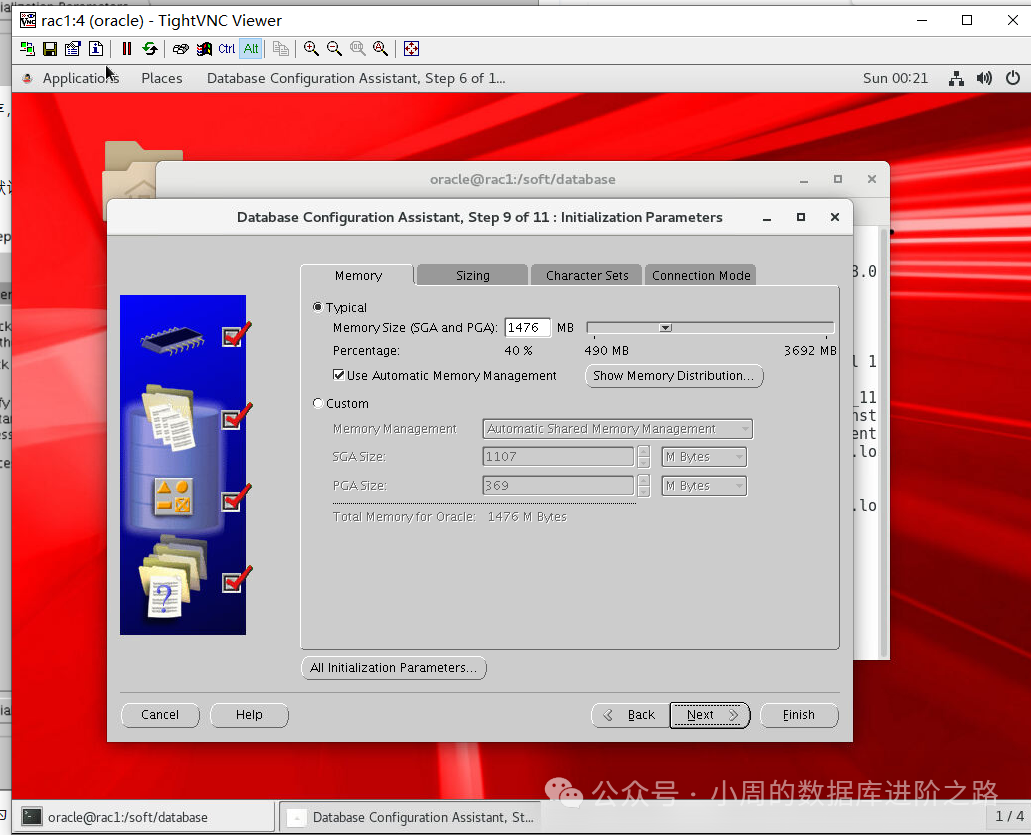Click the Applications menu foot logo icon
Screen dimensions: 1031x835
(27, 78)
